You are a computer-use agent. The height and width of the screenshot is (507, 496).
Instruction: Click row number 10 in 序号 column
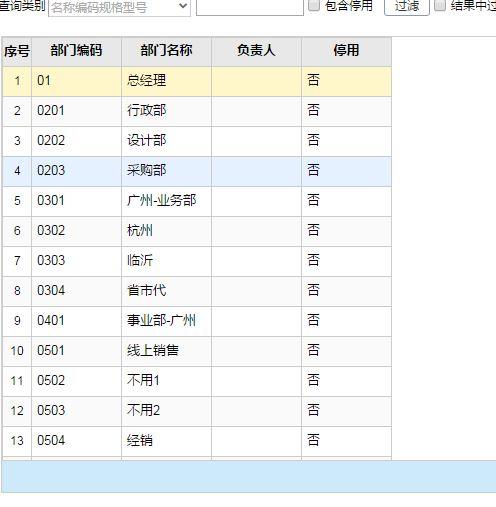17,351
